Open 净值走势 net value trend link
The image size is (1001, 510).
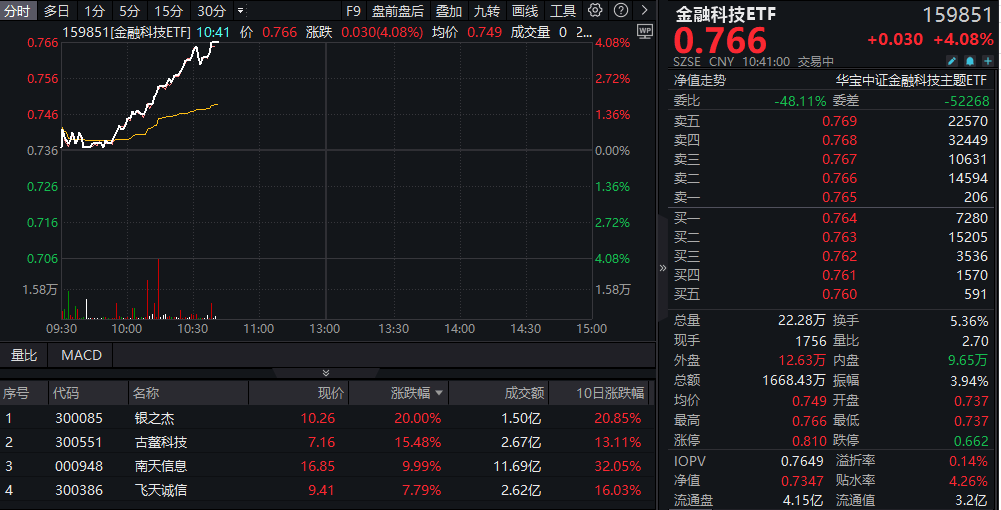pos(699,80)
